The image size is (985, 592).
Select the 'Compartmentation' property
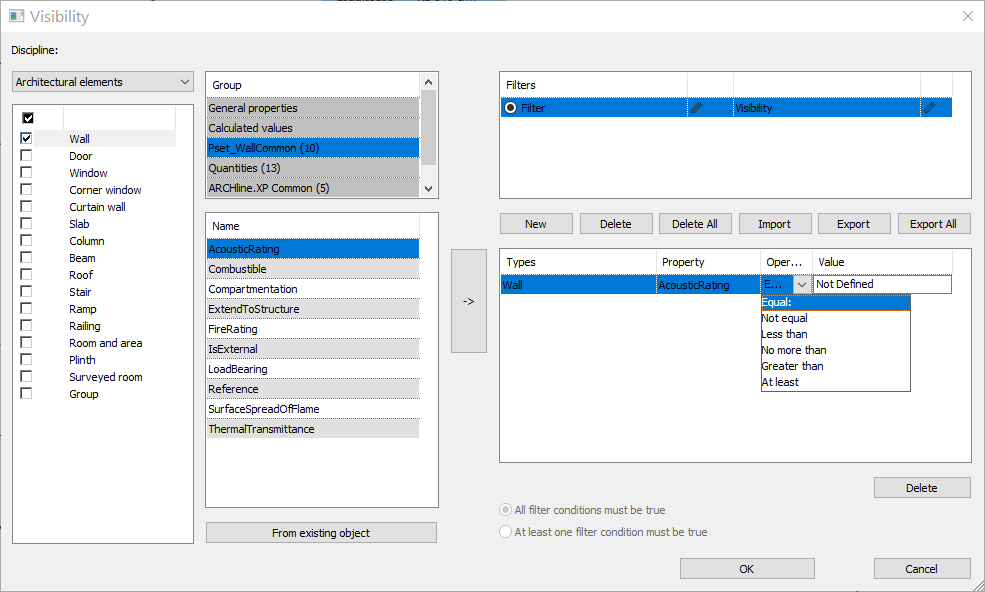pyautogui.click(x=313, y=289)
